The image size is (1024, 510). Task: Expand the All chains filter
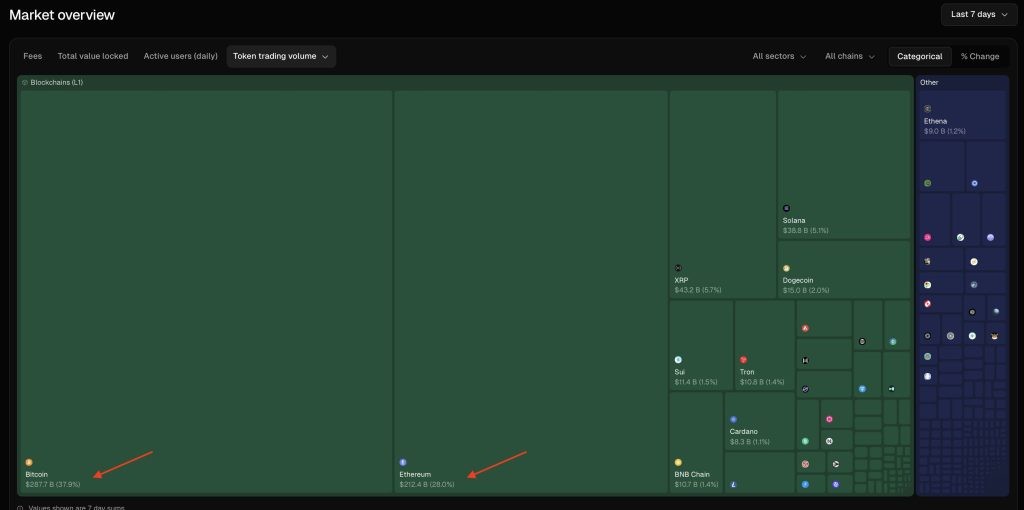coord(849,57)
